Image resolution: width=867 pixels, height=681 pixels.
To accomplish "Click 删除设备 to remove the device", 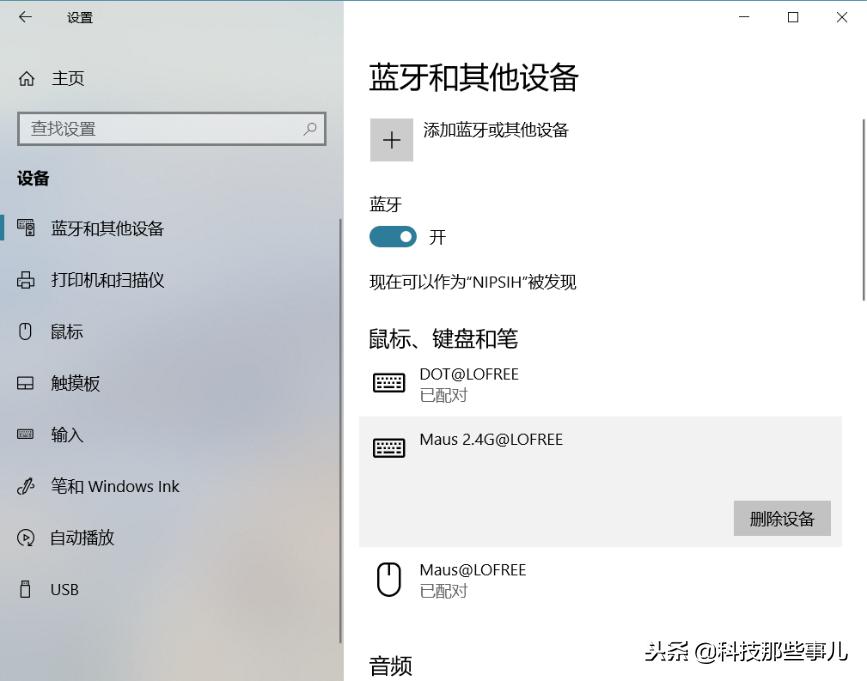I will [x=781, y=518].
